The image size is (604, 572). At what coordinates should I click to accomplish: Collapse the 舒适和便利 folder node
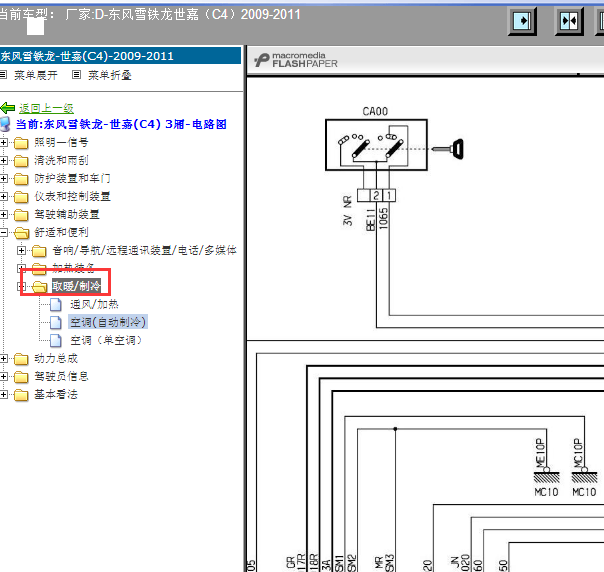pos(3,232)
